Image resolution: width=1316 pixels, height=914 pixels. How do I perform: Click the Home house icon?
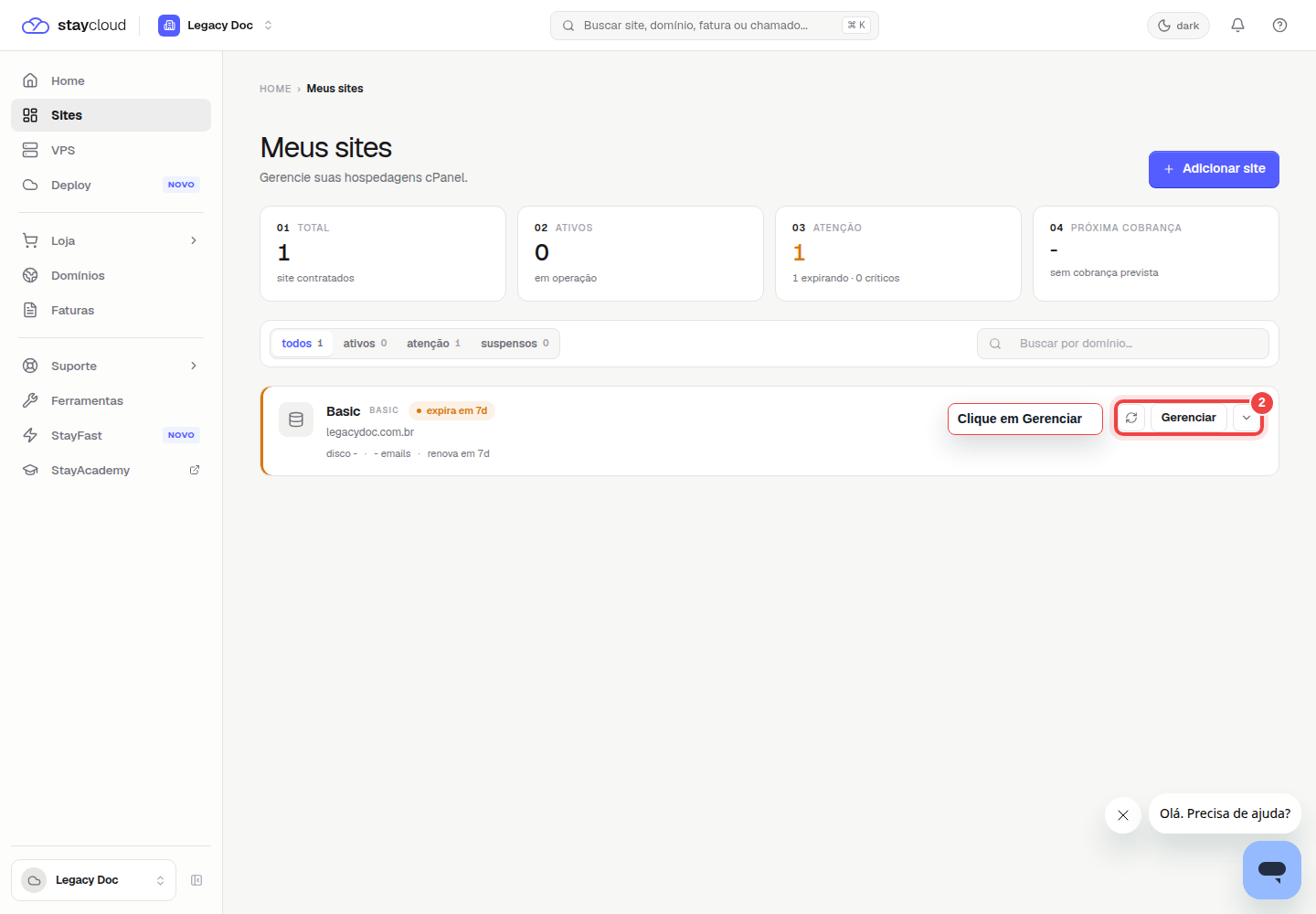click(30, 80)
